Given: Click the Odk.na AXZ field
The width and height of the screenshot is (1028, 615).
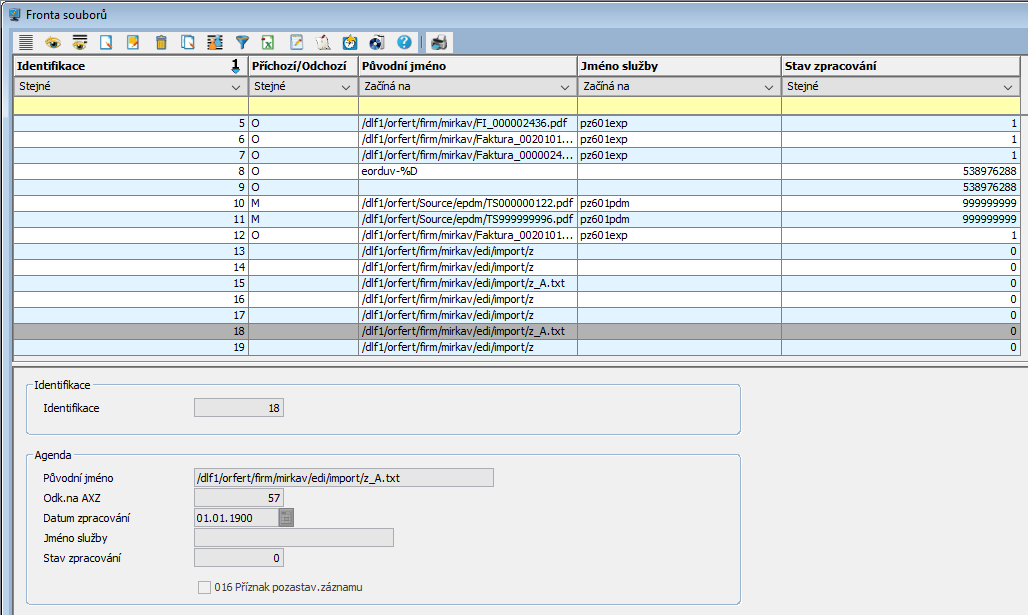Looking at the screenshot, I should (239, 498).
